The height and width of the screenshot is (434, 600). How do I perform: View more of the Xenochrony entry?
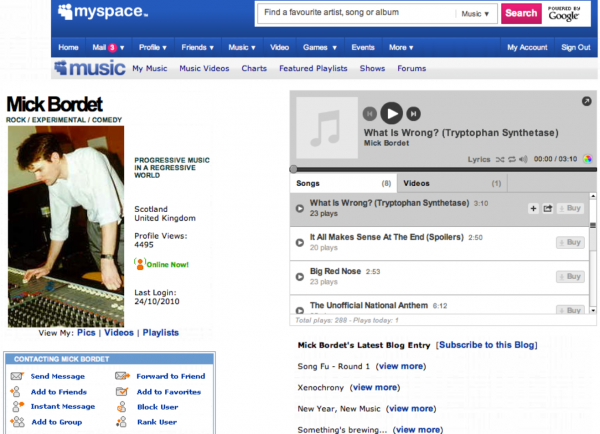click(x=375, y=387)
